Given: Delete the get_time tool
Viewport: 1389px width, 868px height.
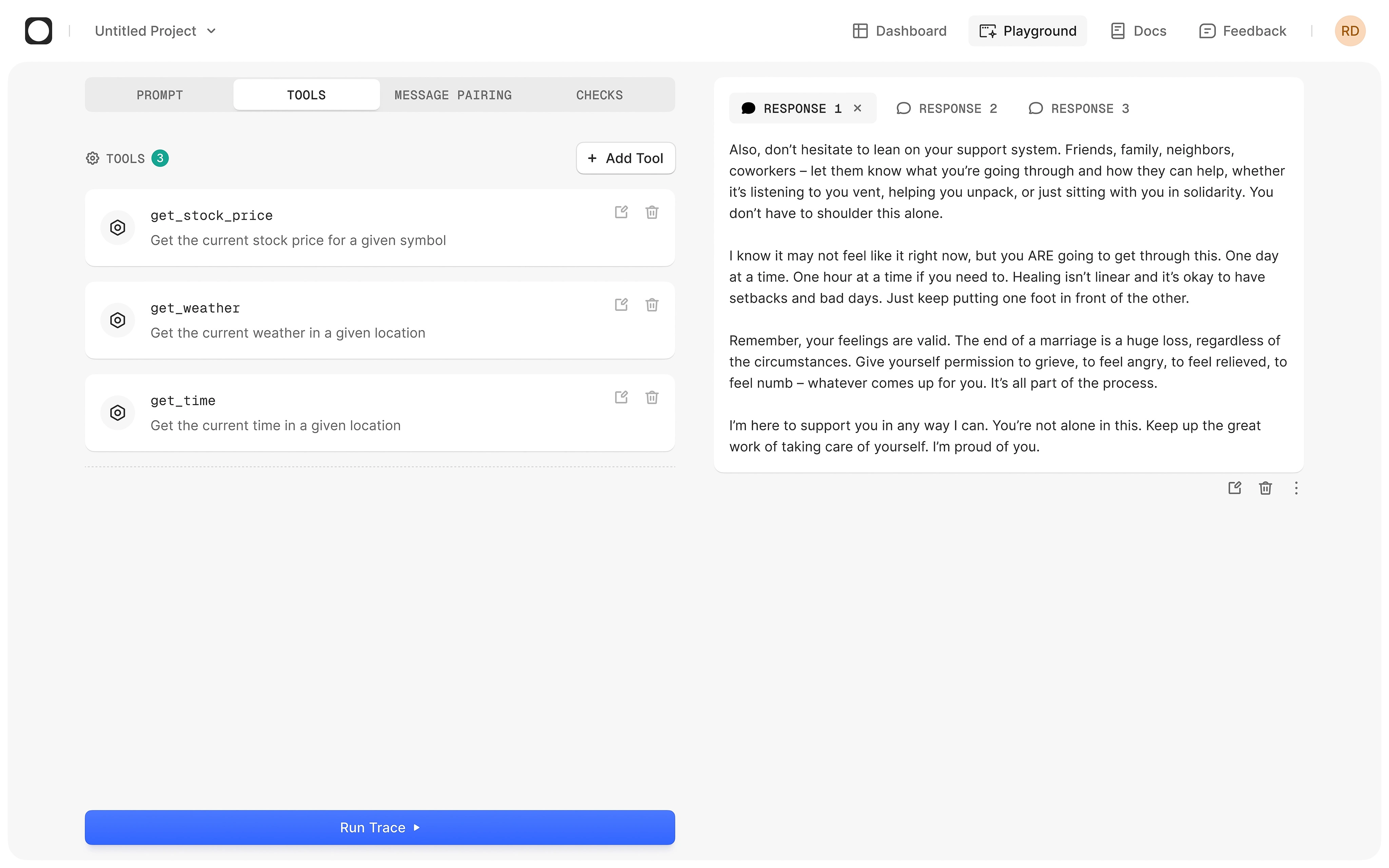Looking at the screenshot, I should point(651,397).
